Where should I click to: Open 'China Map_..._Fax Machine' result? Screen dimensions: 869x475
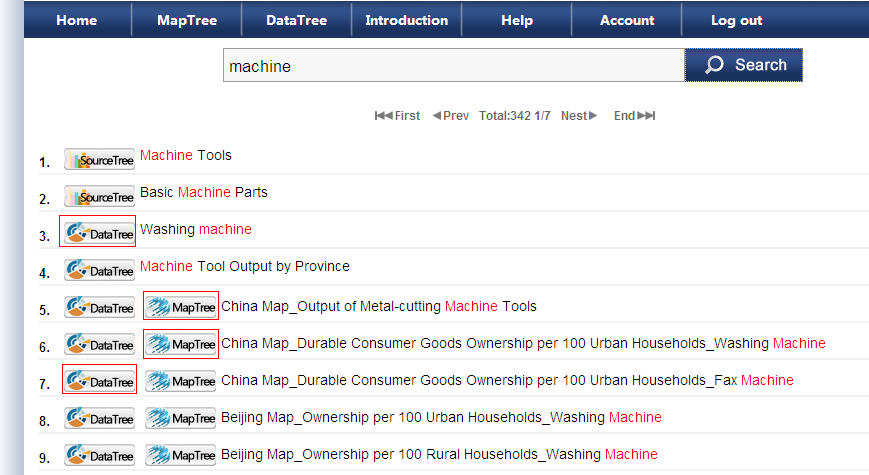coord(507,381)
